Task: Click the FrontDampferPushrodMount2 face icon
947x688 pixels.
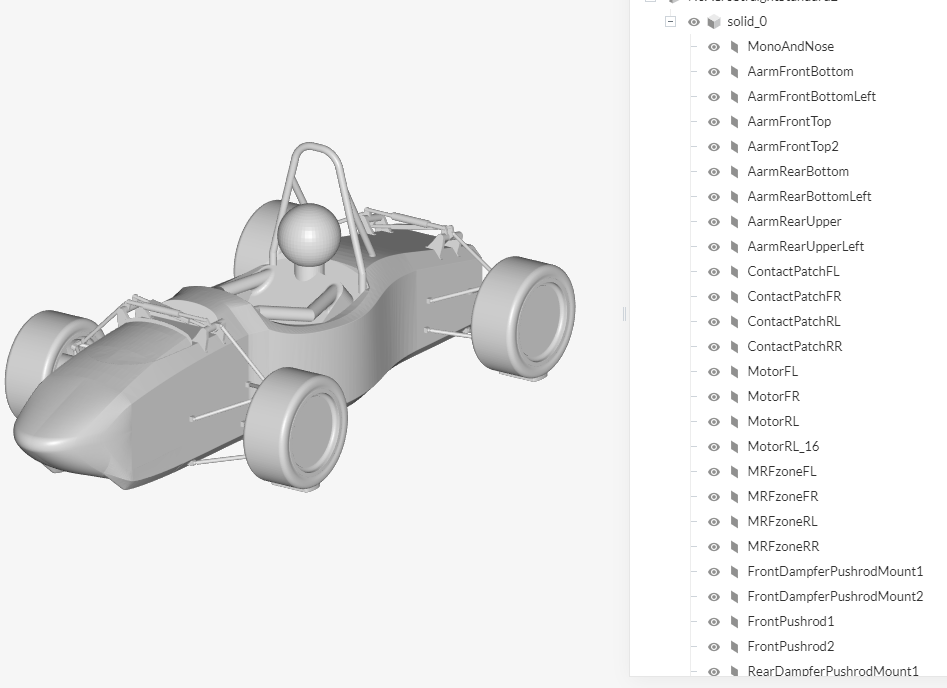Action: pos(734,597)
